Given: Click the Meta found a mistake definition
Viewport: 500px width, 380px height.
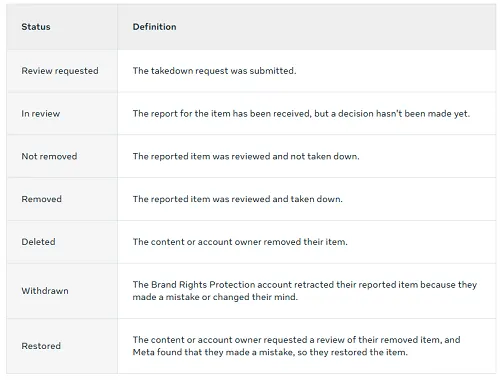Looking at the screenshot, I should [x=296, y=346].
